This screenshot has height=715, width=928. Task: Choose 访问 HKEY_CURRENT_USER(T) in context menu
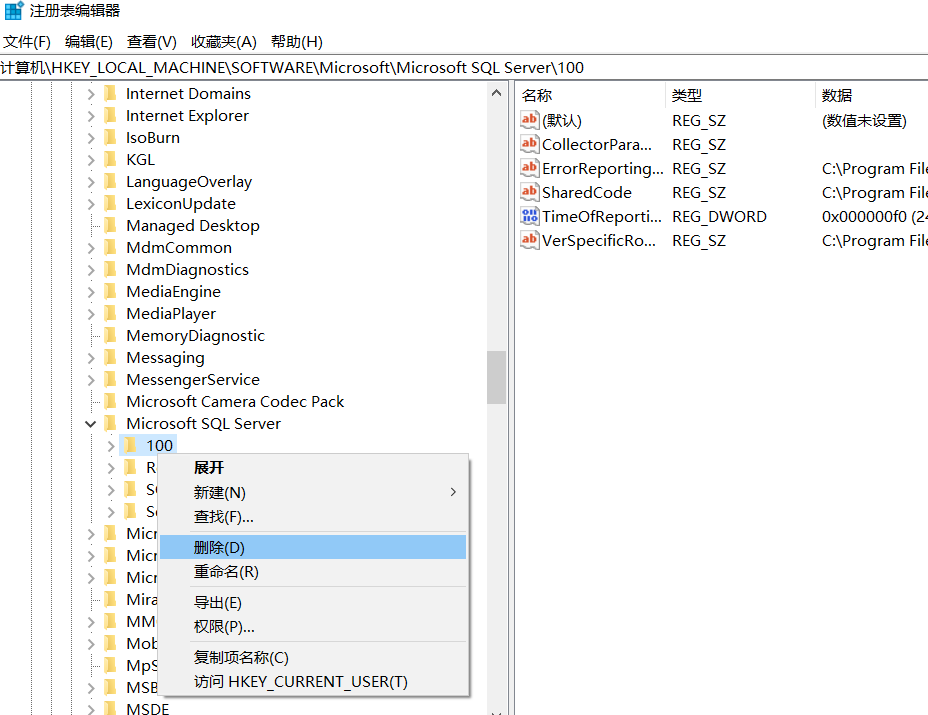click(x=313, y=682)
